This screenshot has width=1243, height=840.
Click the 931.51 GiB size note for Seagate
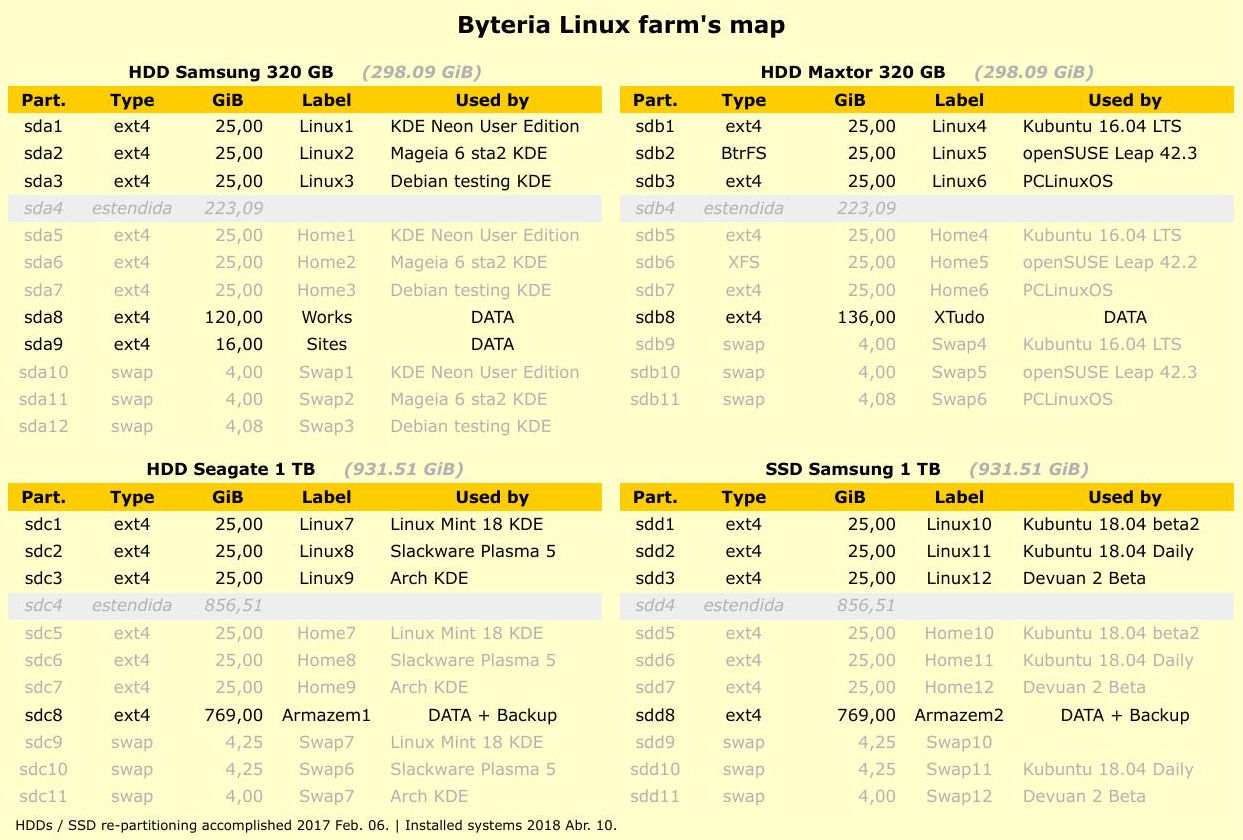(404, 468)
